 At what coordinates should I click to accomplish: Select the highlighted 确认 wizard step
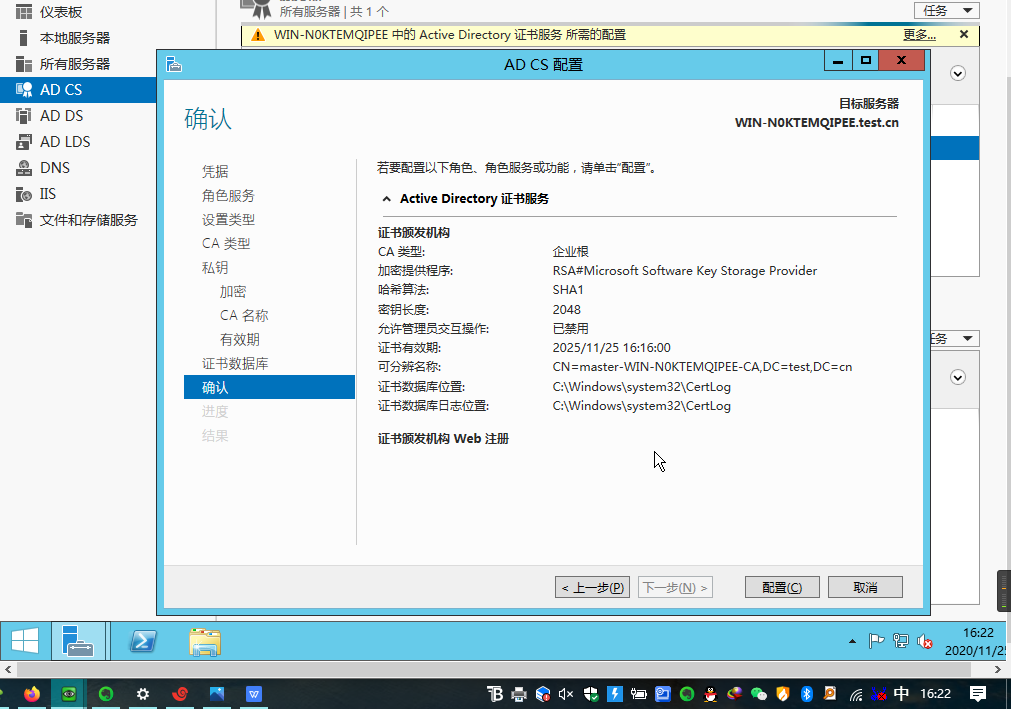tap(269, 387)
